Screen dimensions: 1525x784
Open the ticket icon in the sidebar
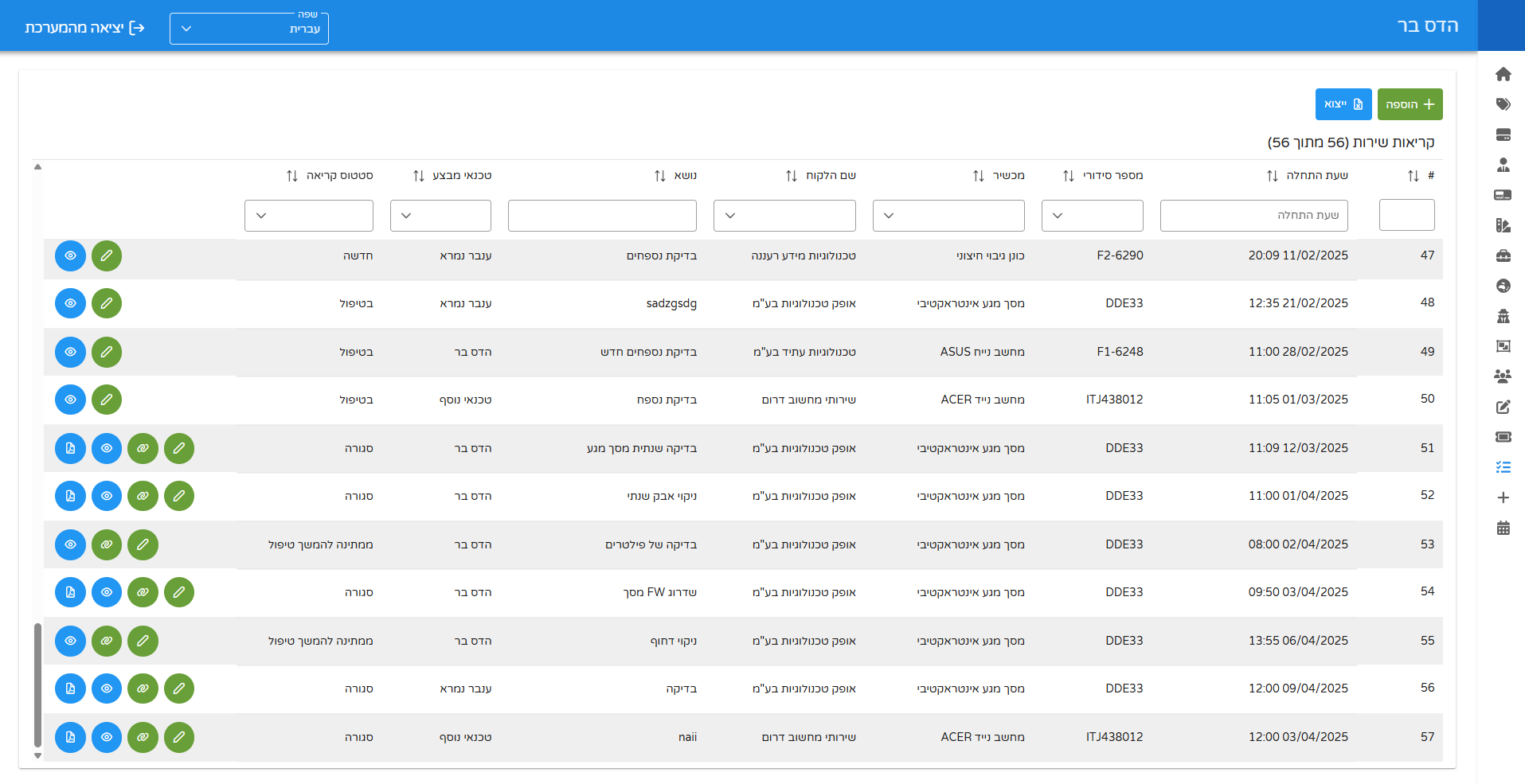point(1503,437)
